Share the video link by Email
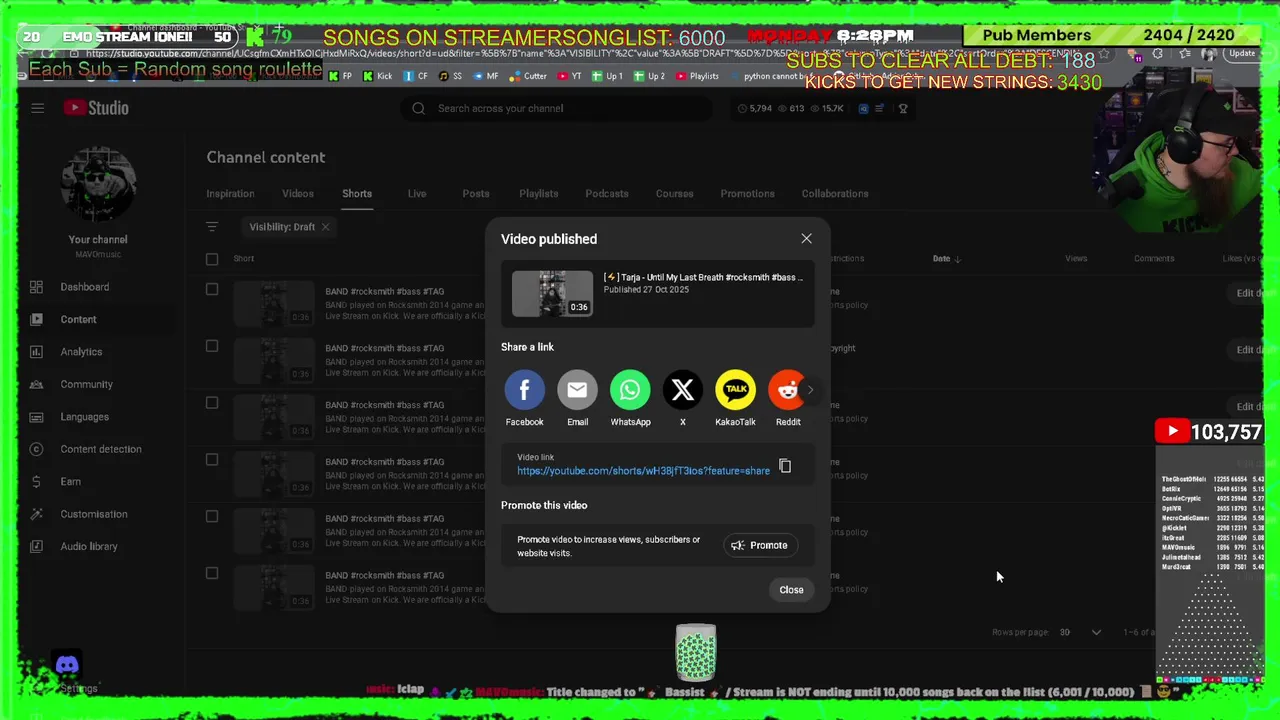Image resolution: width=1280 pixels, height=720 pixels. point(577,390)
